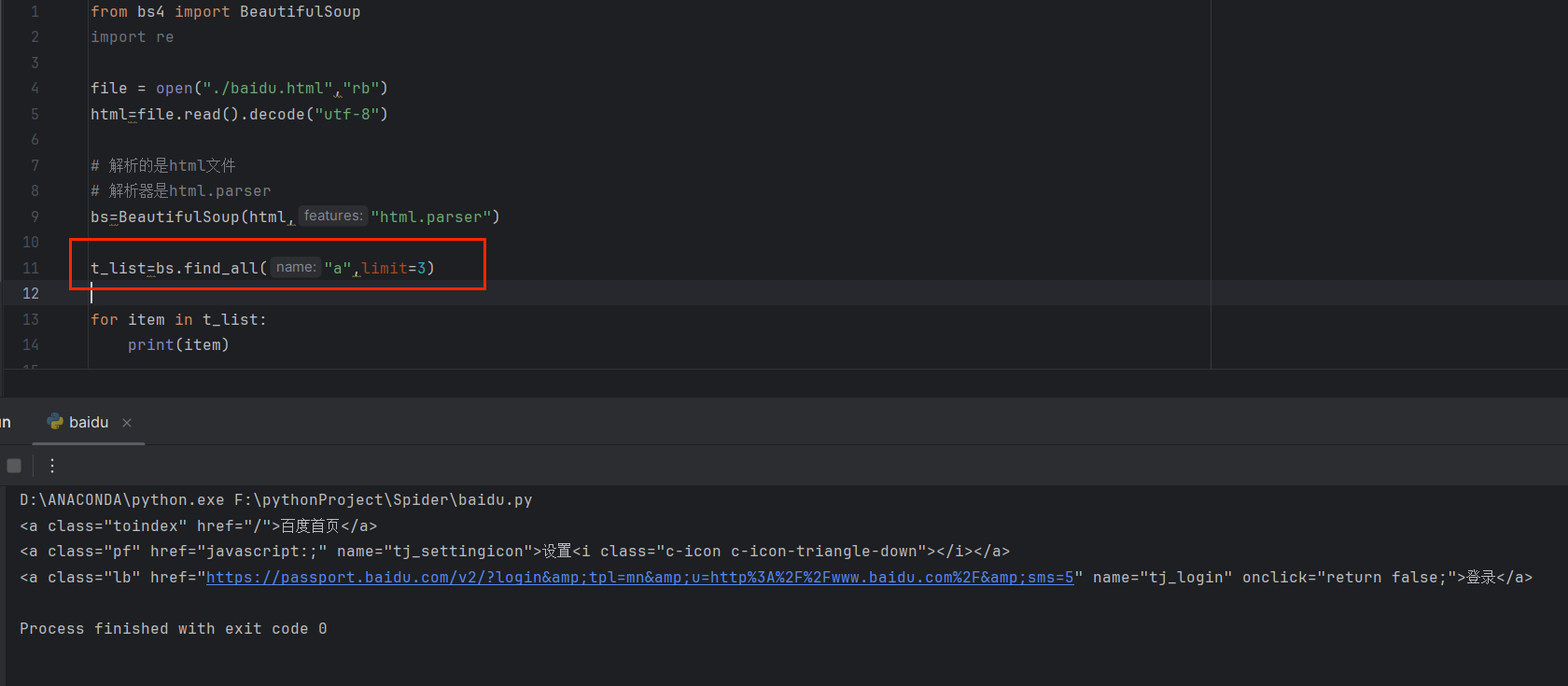Image resolution: width=1568 pixels, height=686 pixels.
Task: Click 'limit=3' argument in find_all call
Action: tap(394, 268)
